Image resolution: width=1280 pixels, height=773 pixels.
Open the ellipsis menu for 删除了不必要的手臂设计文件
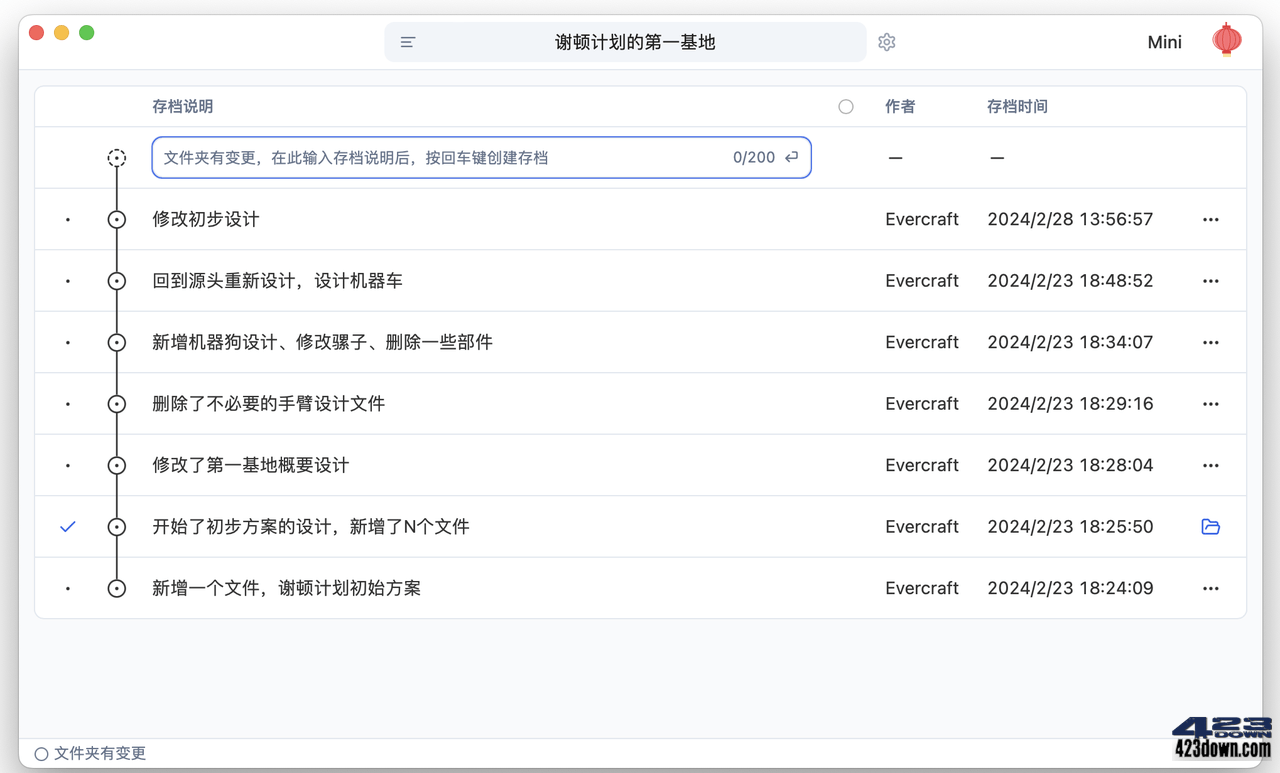[1210, 403]
